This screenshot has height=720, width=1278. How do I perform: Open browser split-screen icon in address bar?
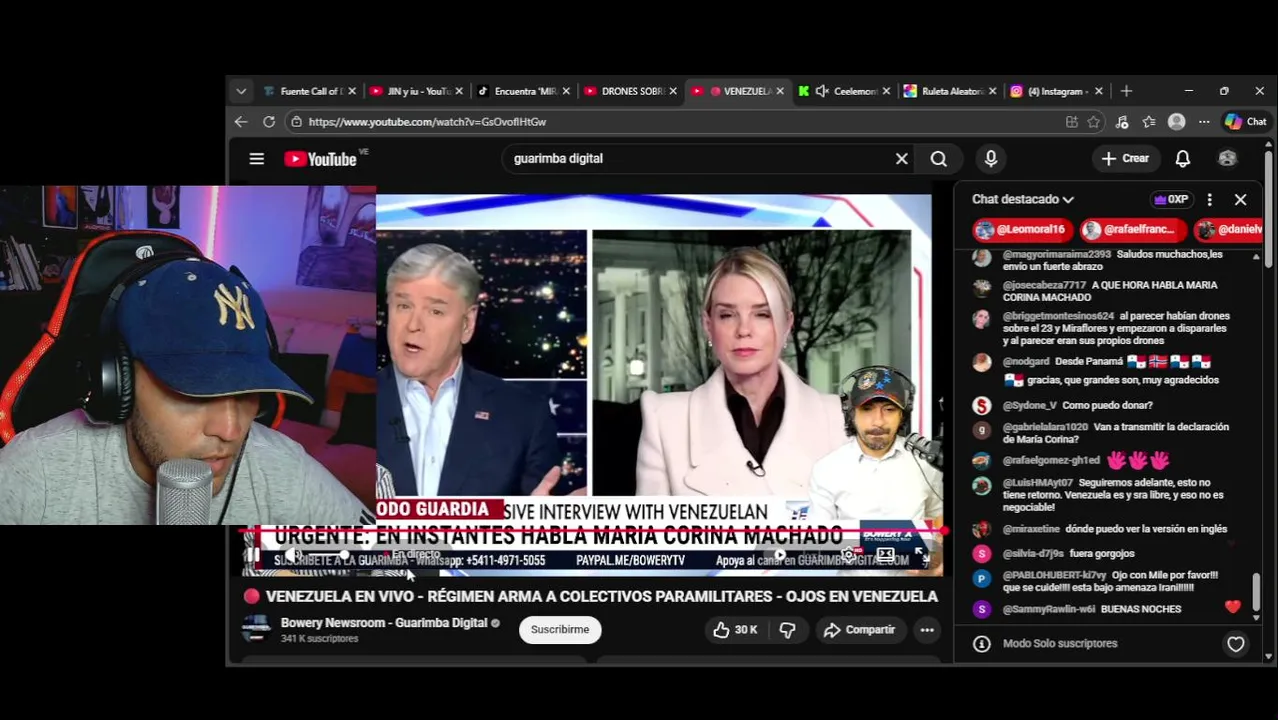1072,122
